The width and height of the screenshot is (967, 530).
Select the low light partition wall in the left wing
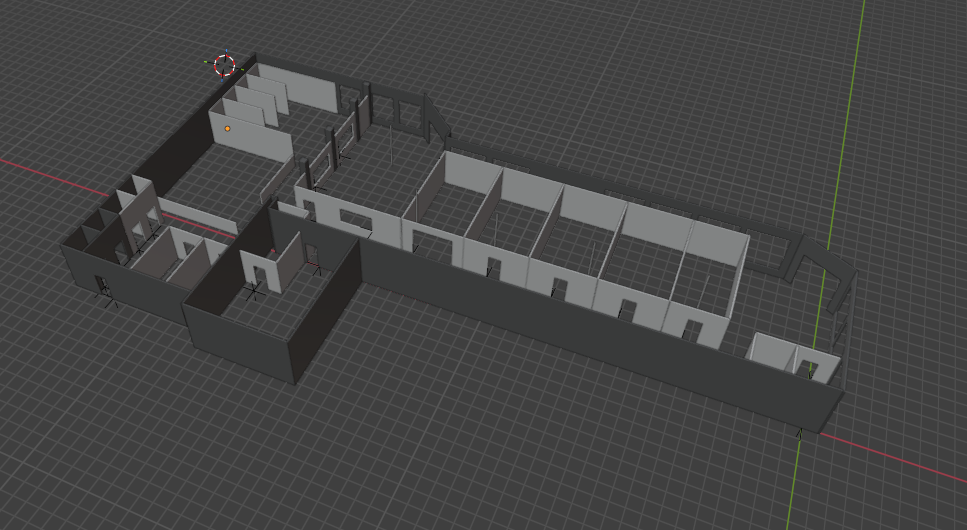[x=195, y=213]
